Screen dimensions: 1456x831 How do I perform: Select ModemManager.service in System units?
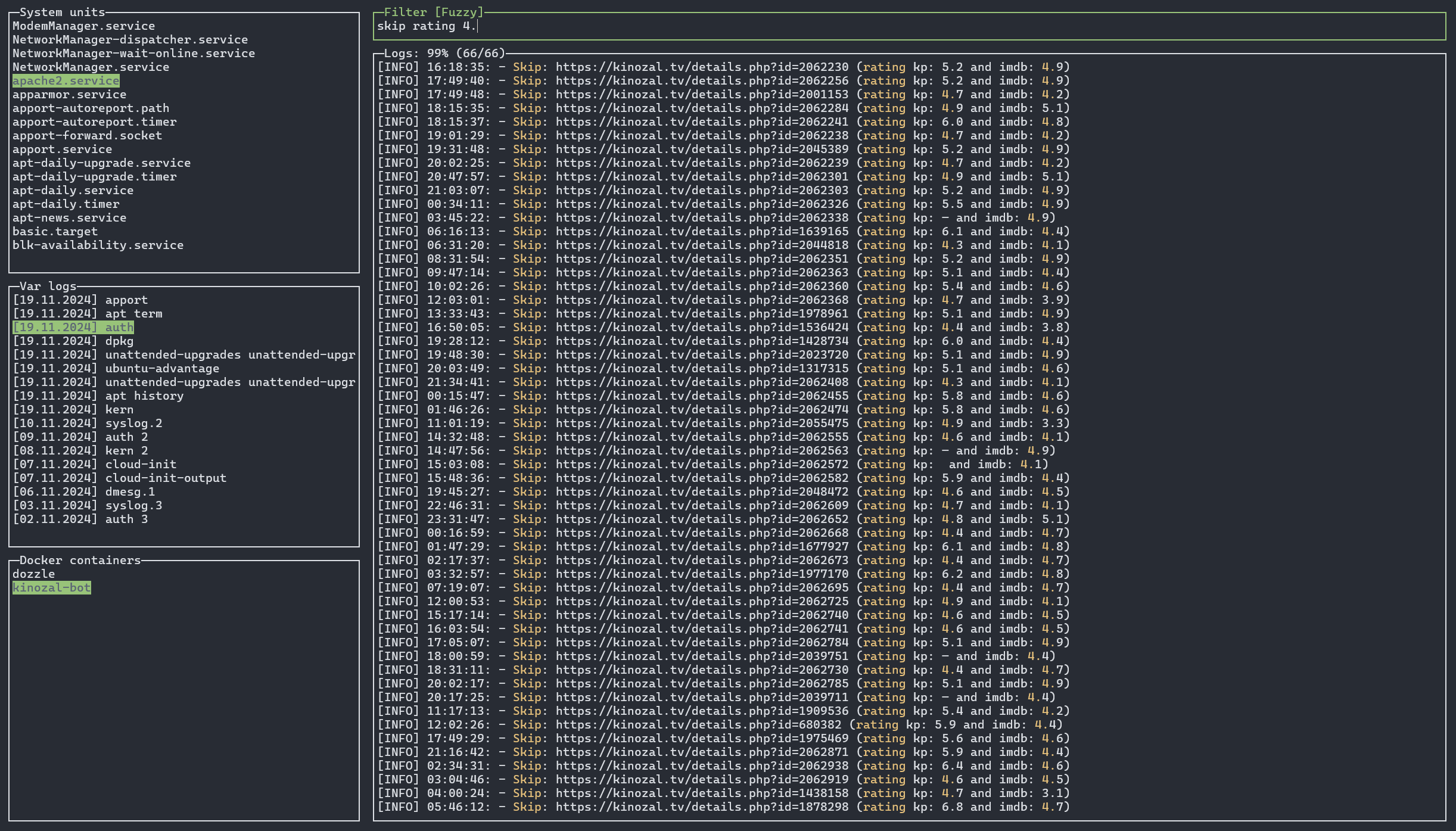tap(83, 26)
